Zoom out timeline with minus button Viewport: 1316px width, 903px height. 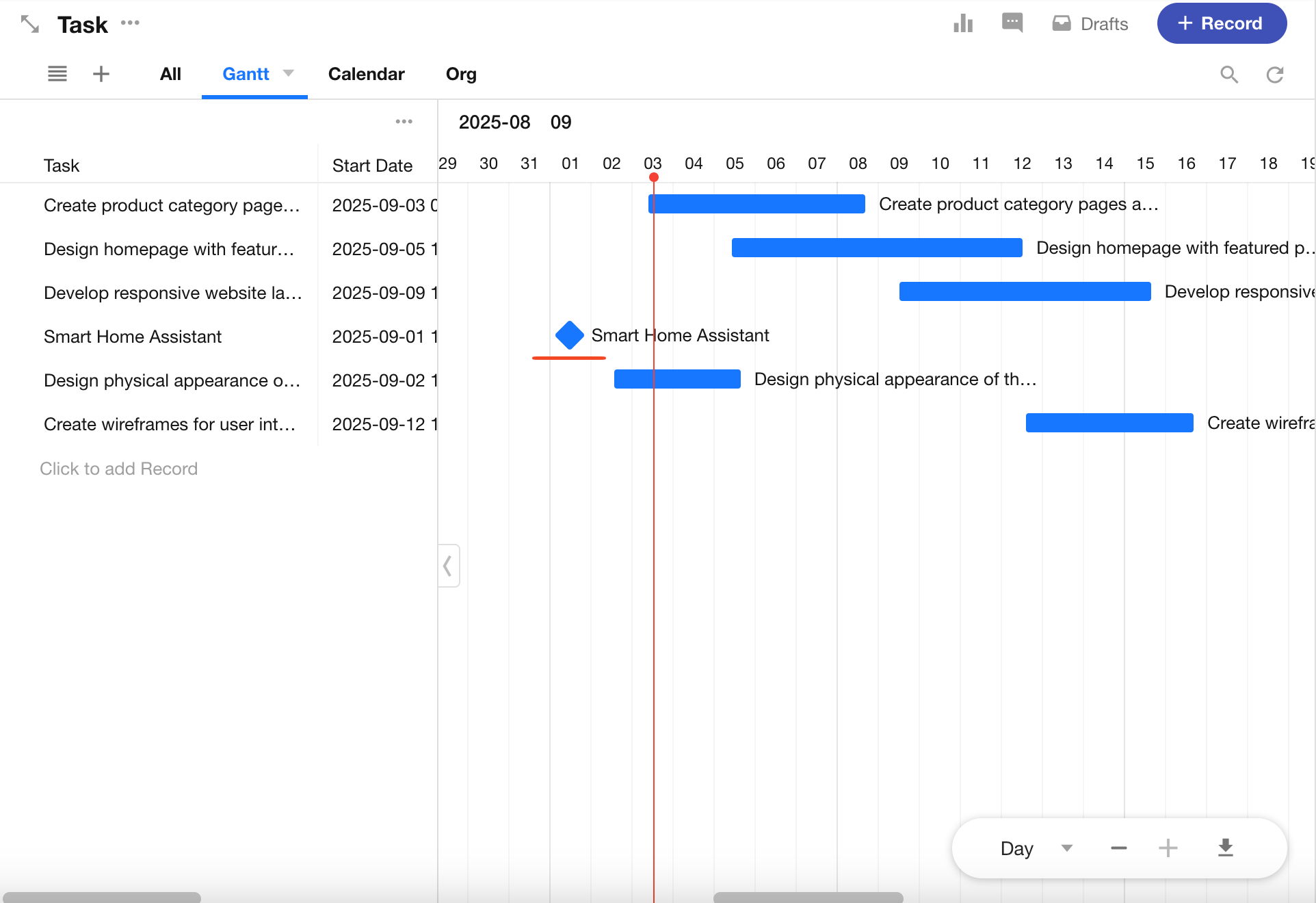(1119, 848)
